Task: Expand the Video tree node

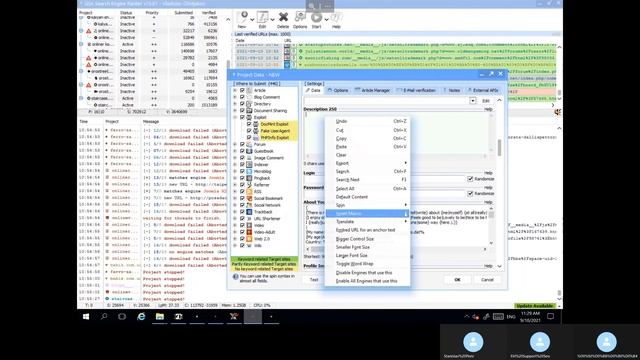Action: (235, 225)
